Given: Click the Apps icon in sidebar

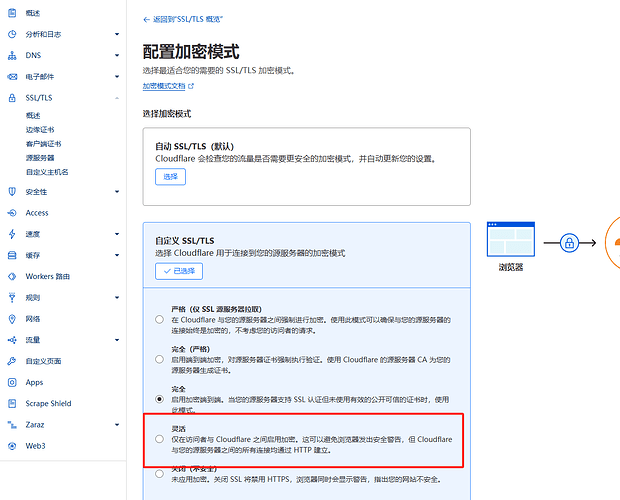Looking at the screenshot, I should (x=12, y=382).
